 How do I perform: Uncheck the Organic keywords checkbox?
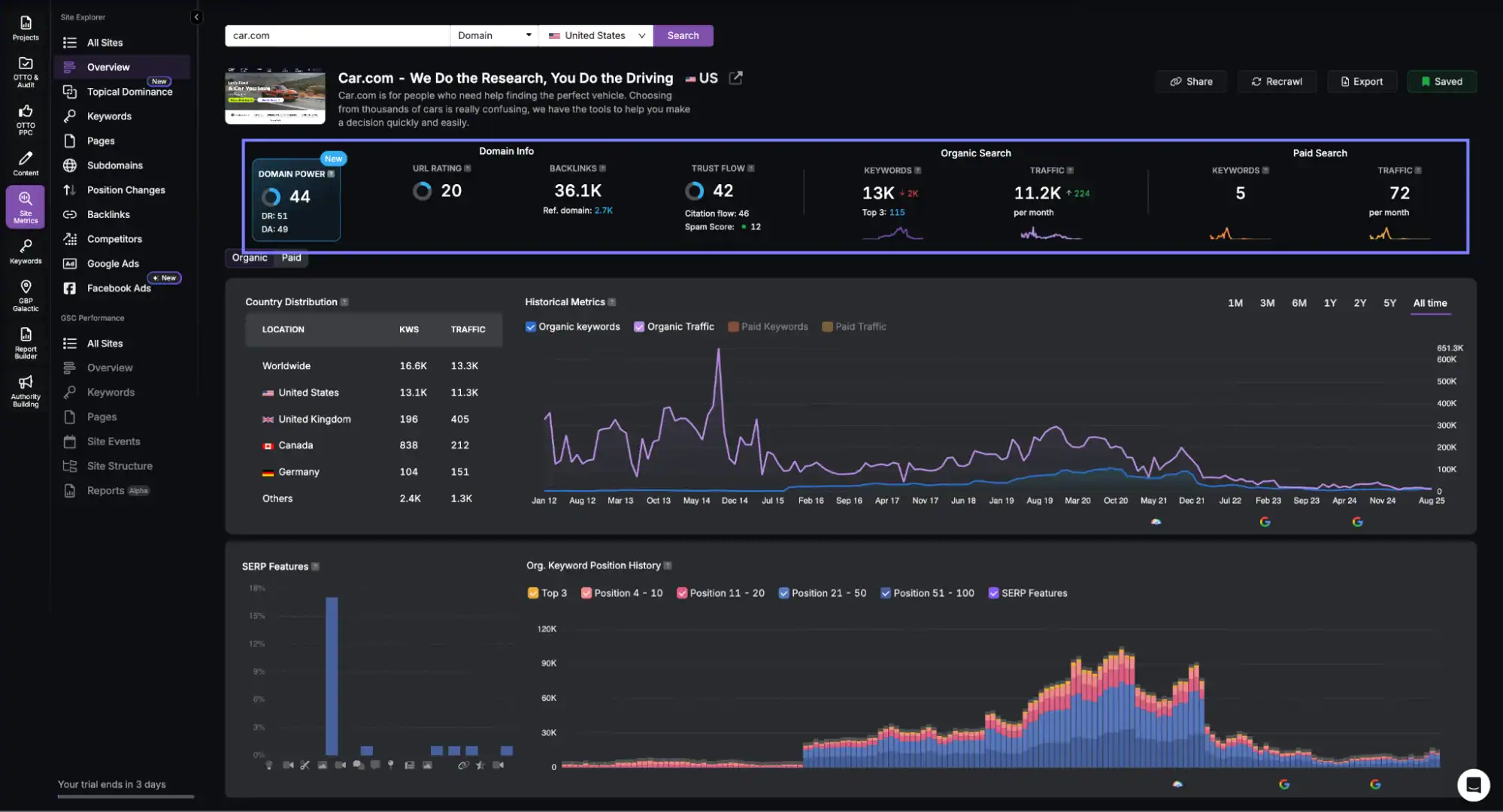[x=531, y=327]
